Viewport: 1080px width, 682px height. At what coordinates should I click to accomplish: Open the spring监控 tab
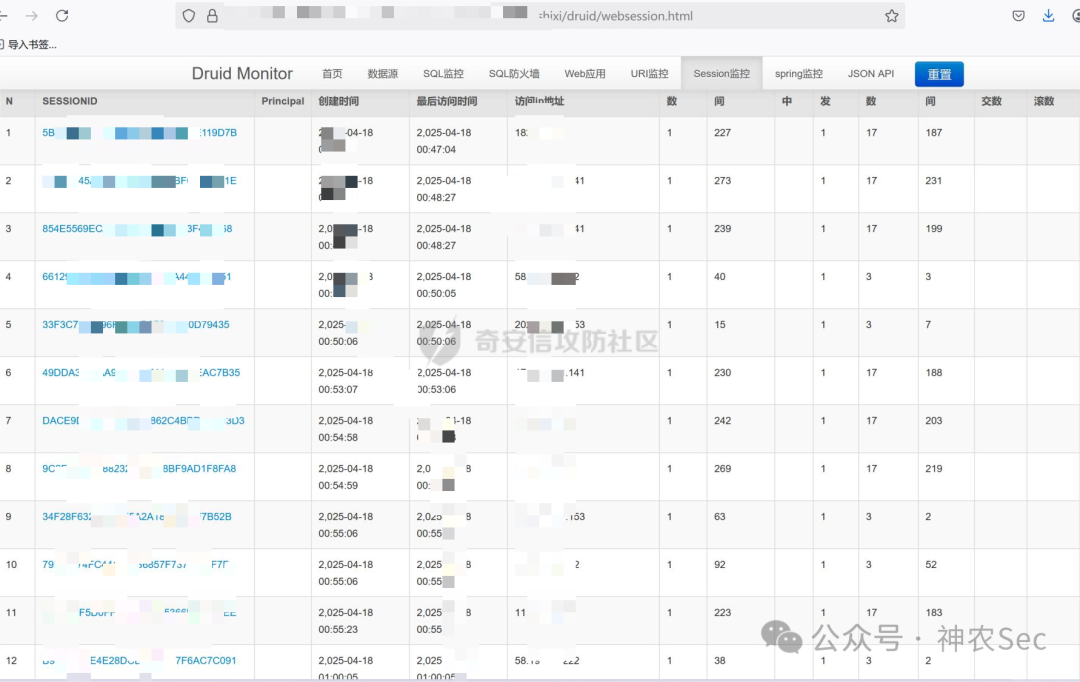pos(799,74)
